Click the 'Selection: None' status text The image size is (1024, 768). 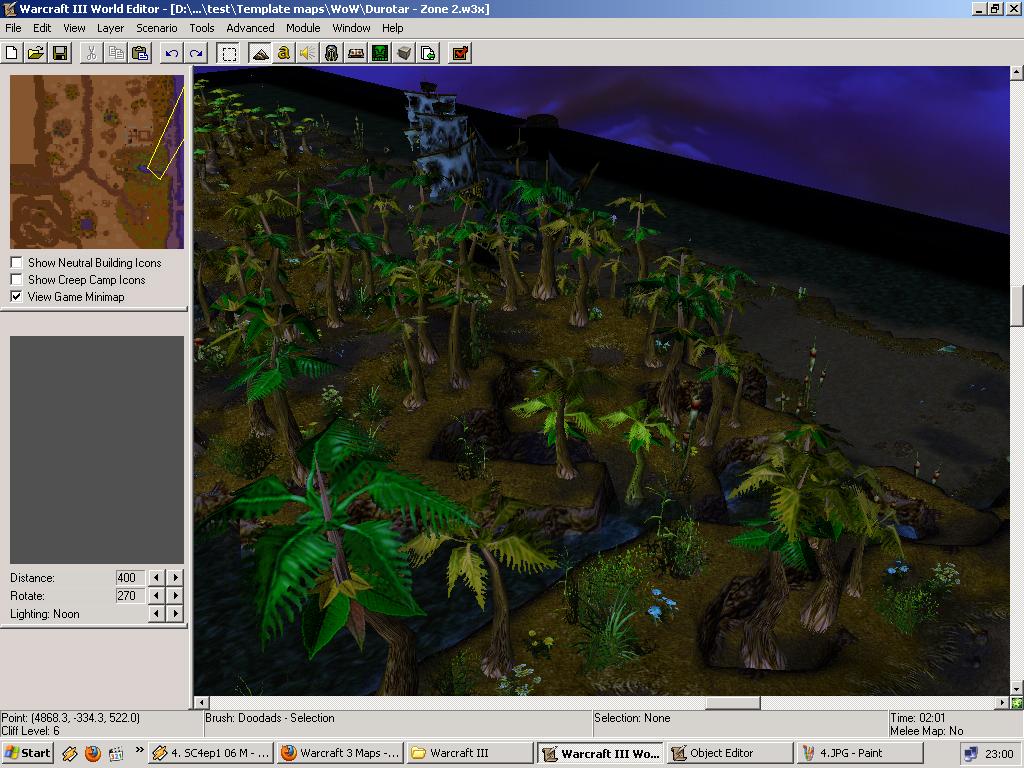pos(632,718)
